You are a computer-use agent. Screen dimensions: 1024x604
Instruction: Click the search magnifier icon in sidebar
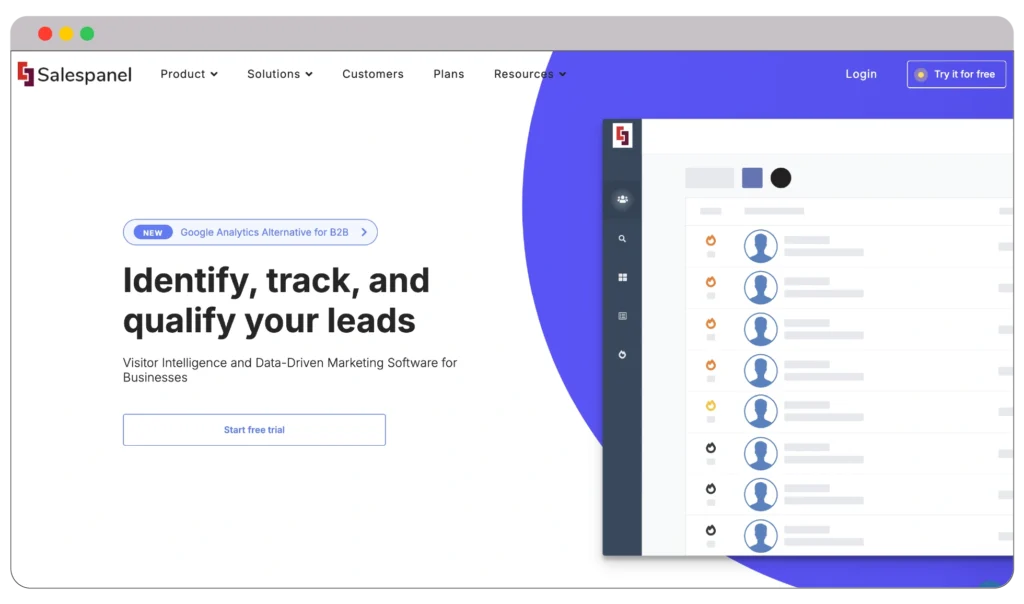622,239
